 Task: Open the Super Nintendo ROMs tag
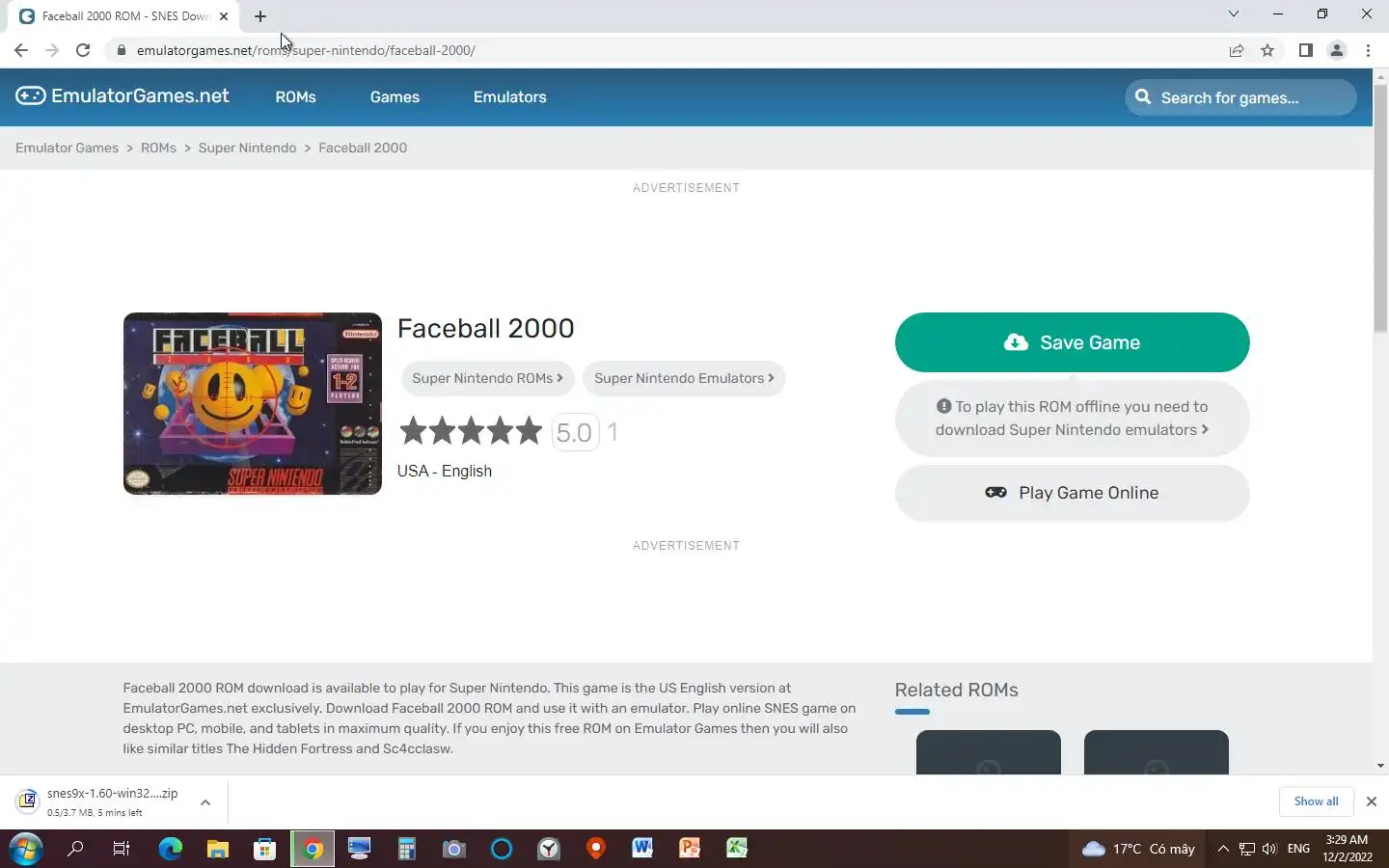487,378
